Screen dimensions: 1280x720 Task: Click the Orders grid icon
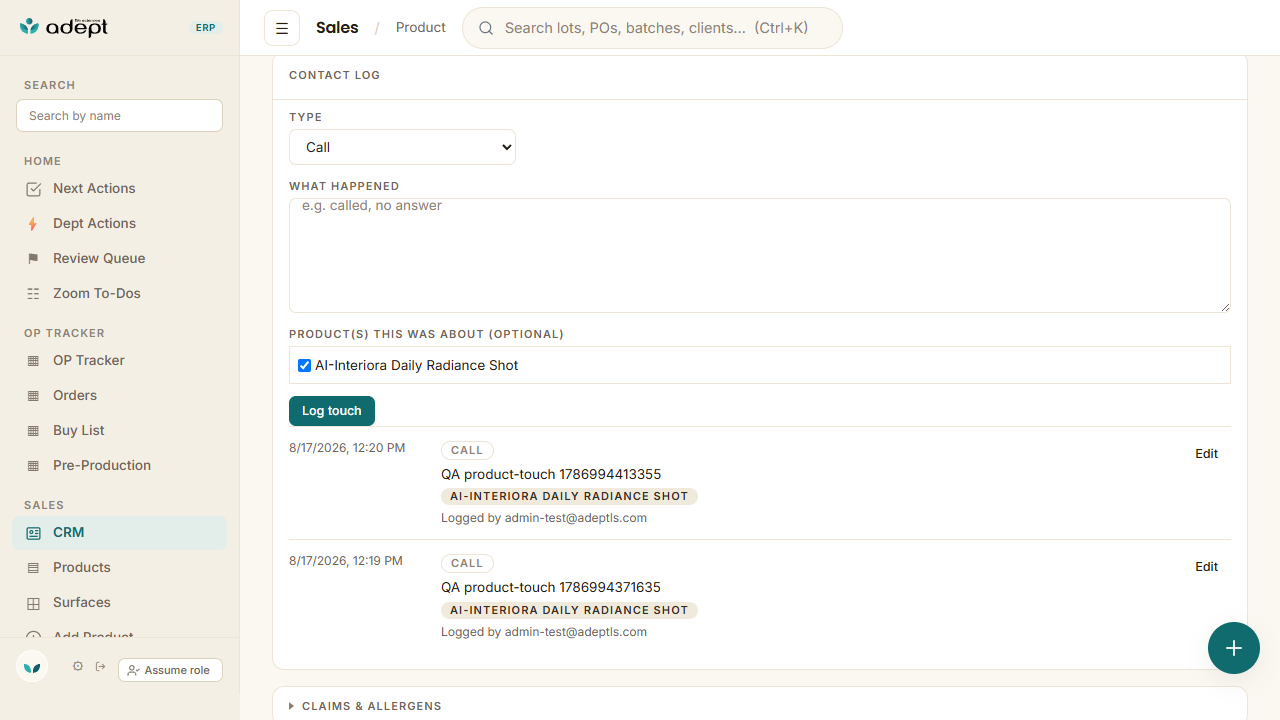(33, 396)
